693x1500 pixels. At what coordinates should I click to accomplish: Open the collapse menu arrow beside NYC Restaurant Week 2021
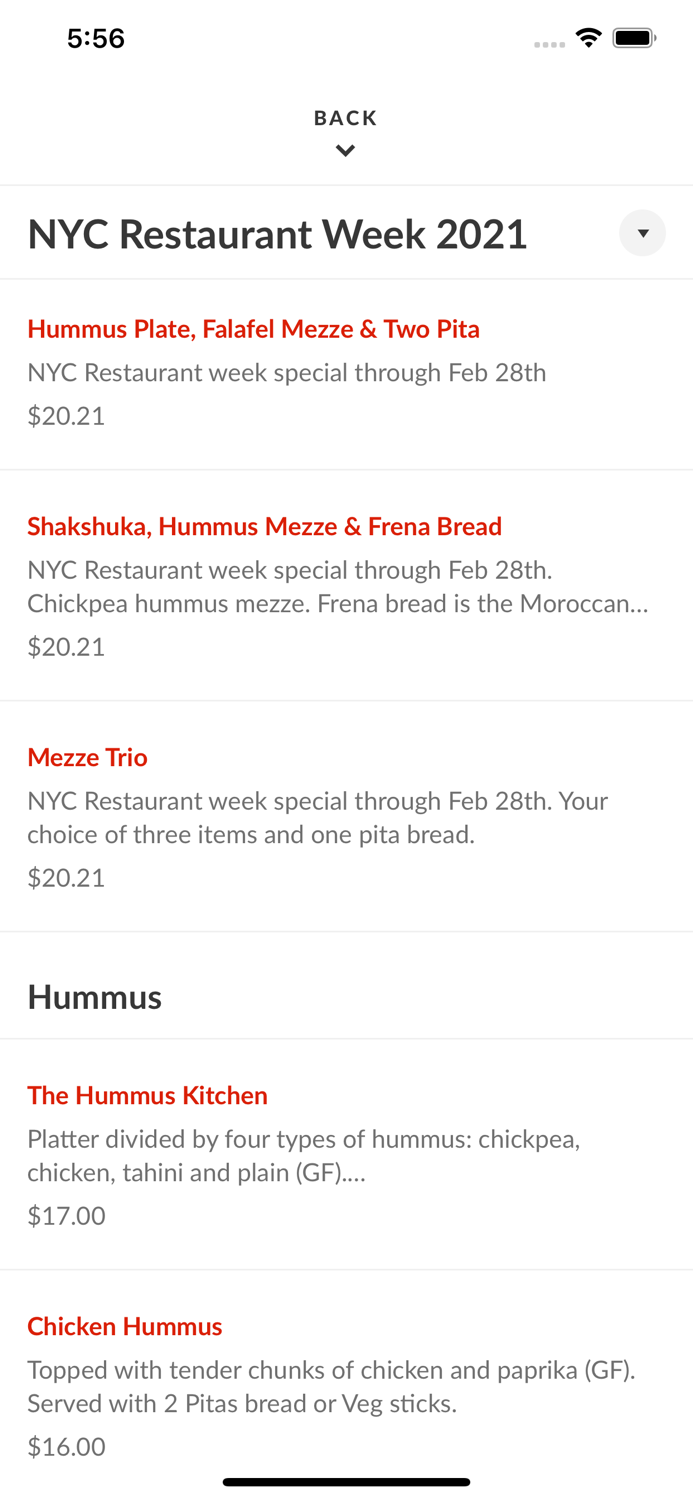click(643, 233)
